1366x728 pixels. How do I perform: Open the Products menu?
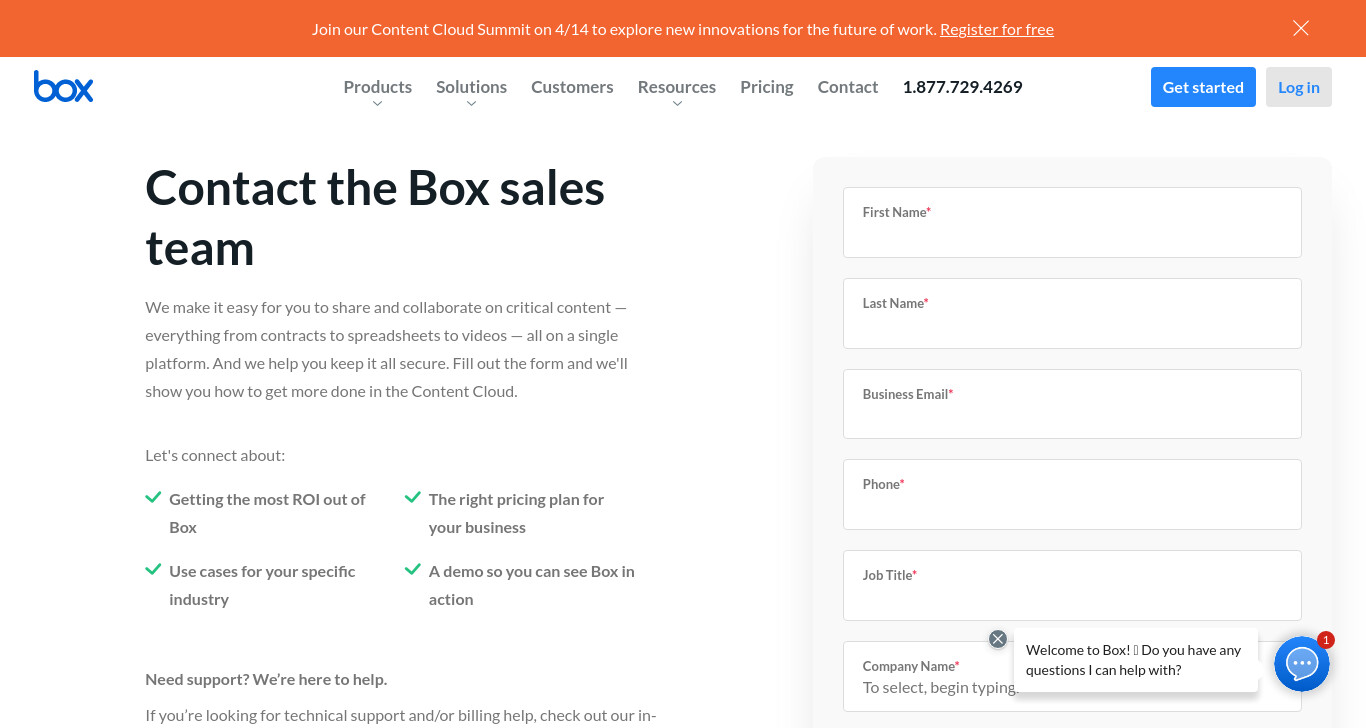[378, 87]
